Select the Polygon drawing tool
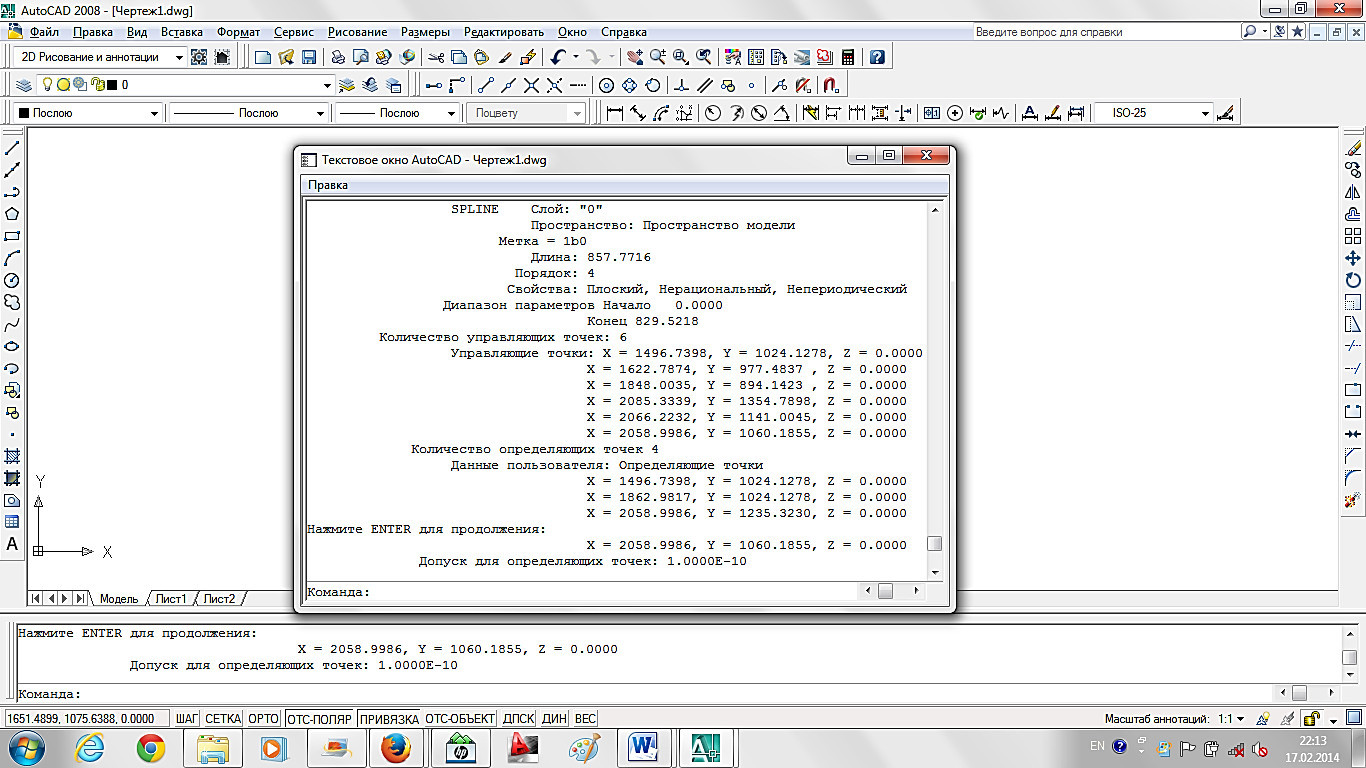The image size is (1366, 768). point(12,214)
